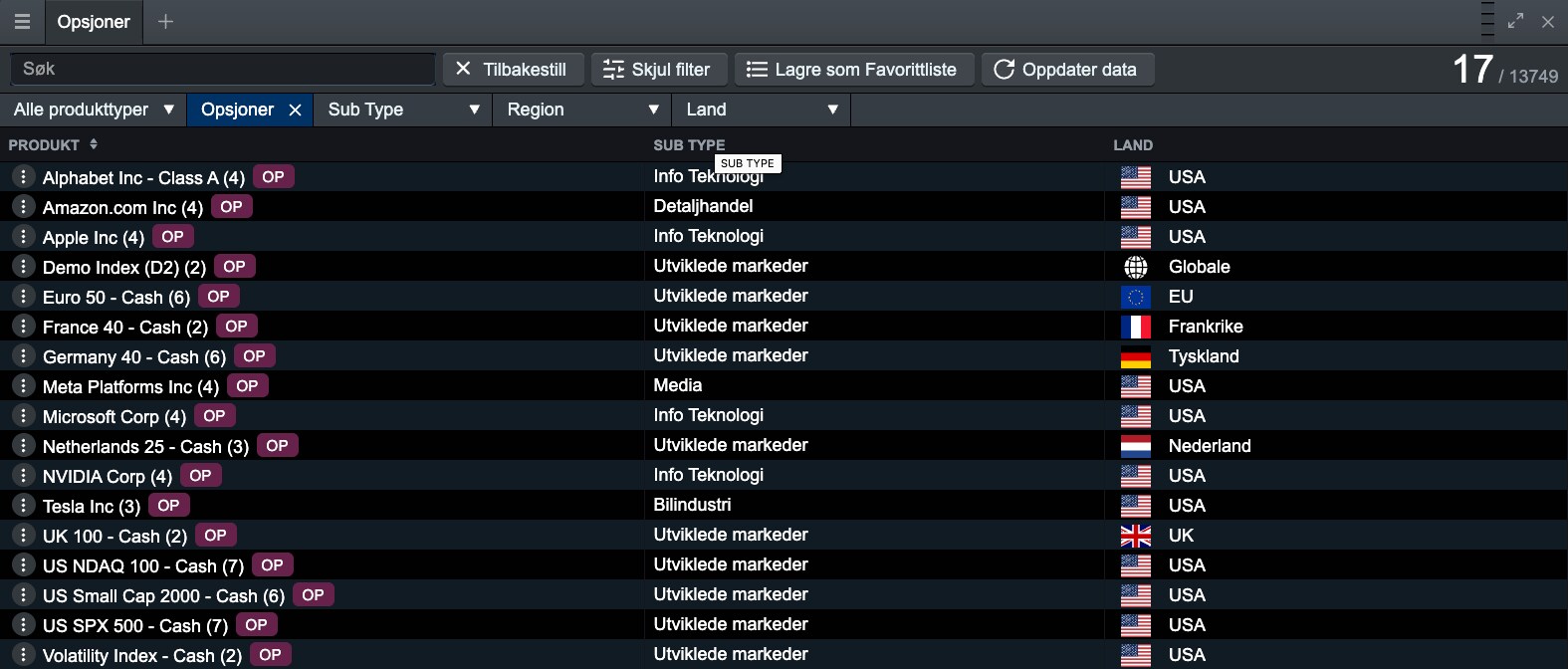1568x669 pixels.
Task: Click the LAND column header
Action: coord(1133,145)
